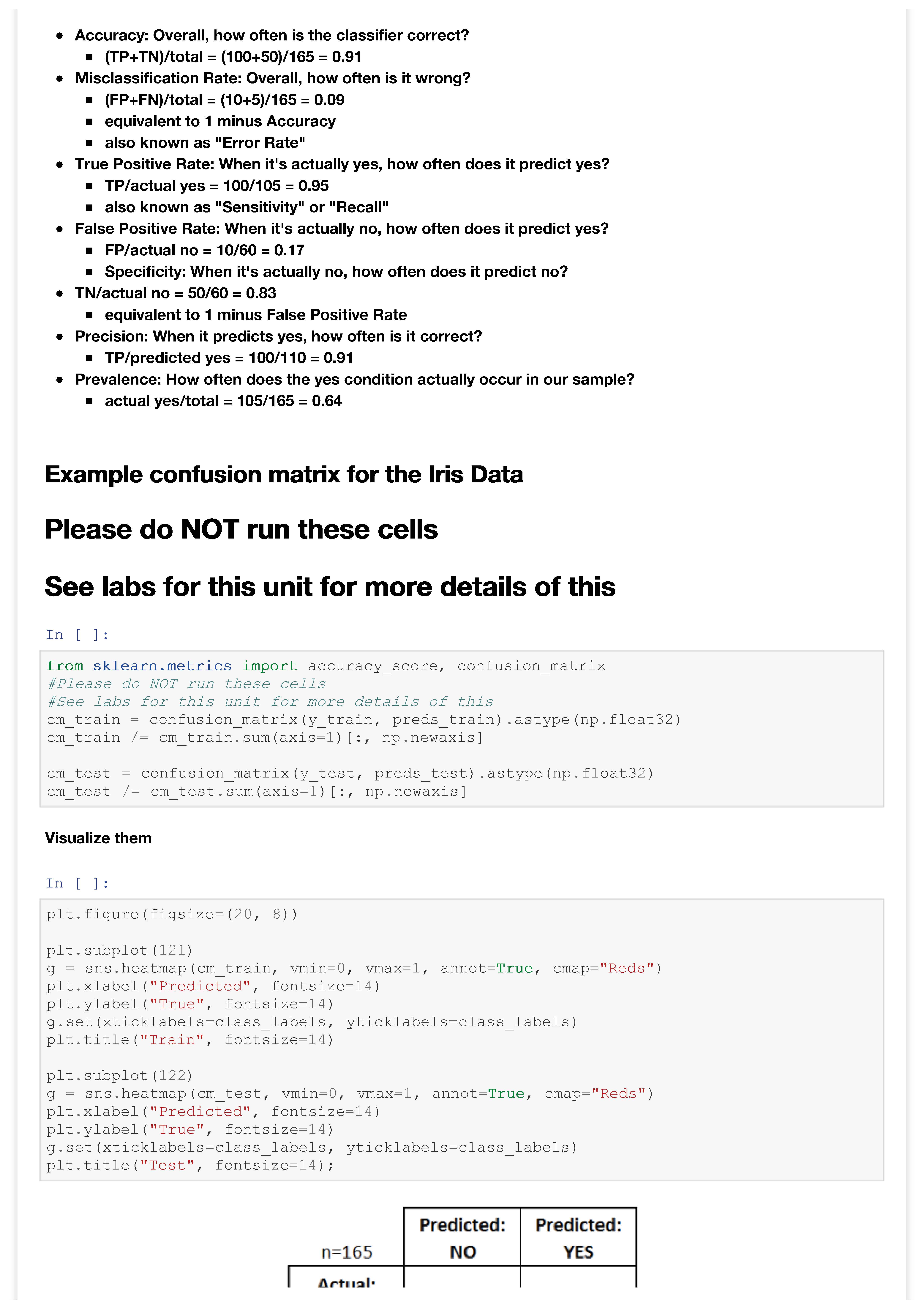Image resolution: width=924 pixels, height=1308 pixels.
Task: Click the "Example confusion matrix for the Iris Data" heading
Action: (284, 475)
